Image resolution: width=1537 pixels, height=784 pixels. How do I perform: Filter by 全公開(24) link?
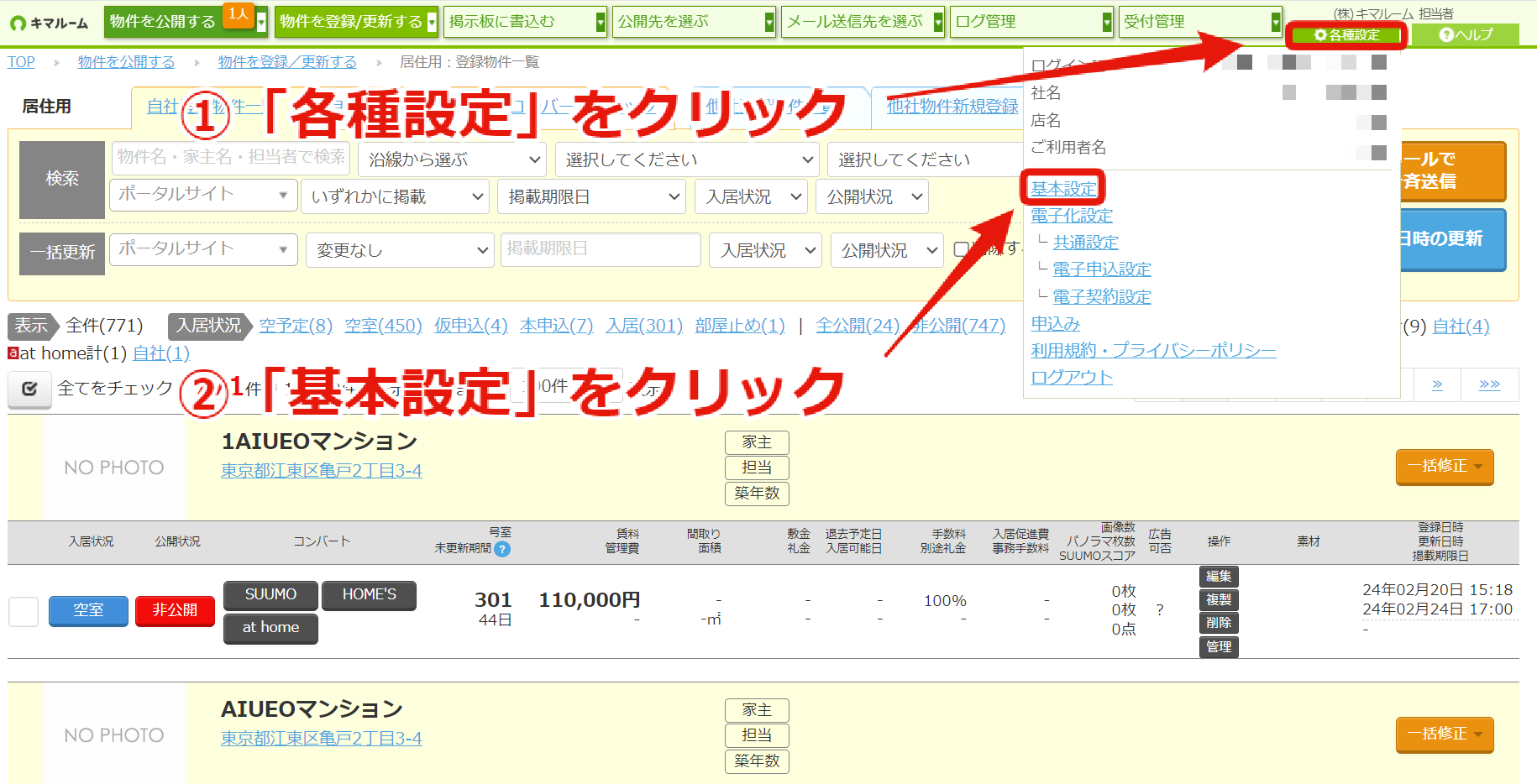click(x=858, y=326)
